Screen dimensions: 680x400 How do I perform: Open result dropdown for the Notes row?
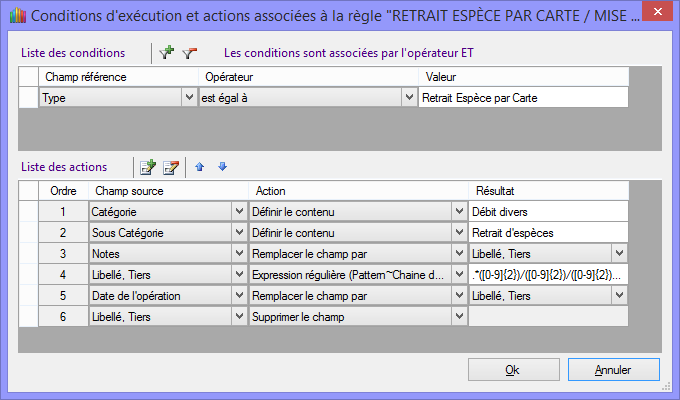point(619,253)
